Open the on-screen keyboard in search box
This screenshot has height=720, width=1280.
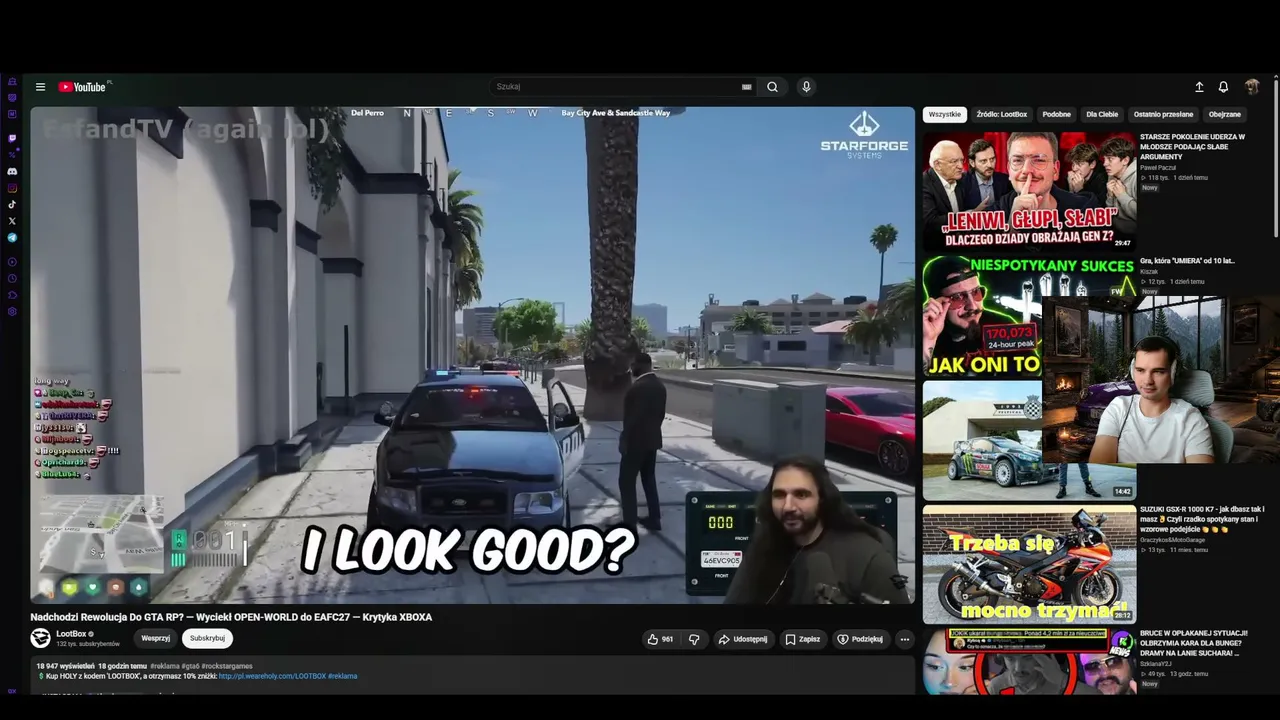pyautogui.click(x=746, y=87)
